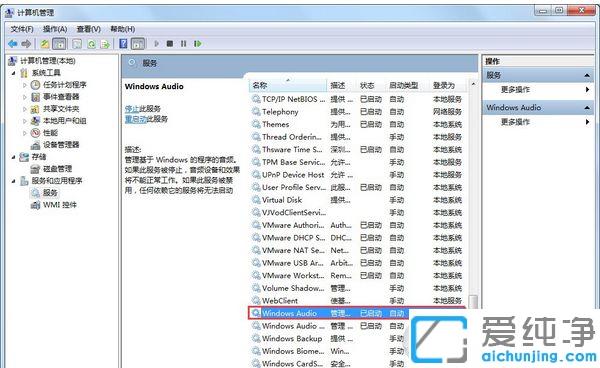Open the 文件(F) menu
This screenshot has width=600, height=368.
point(22,29)
